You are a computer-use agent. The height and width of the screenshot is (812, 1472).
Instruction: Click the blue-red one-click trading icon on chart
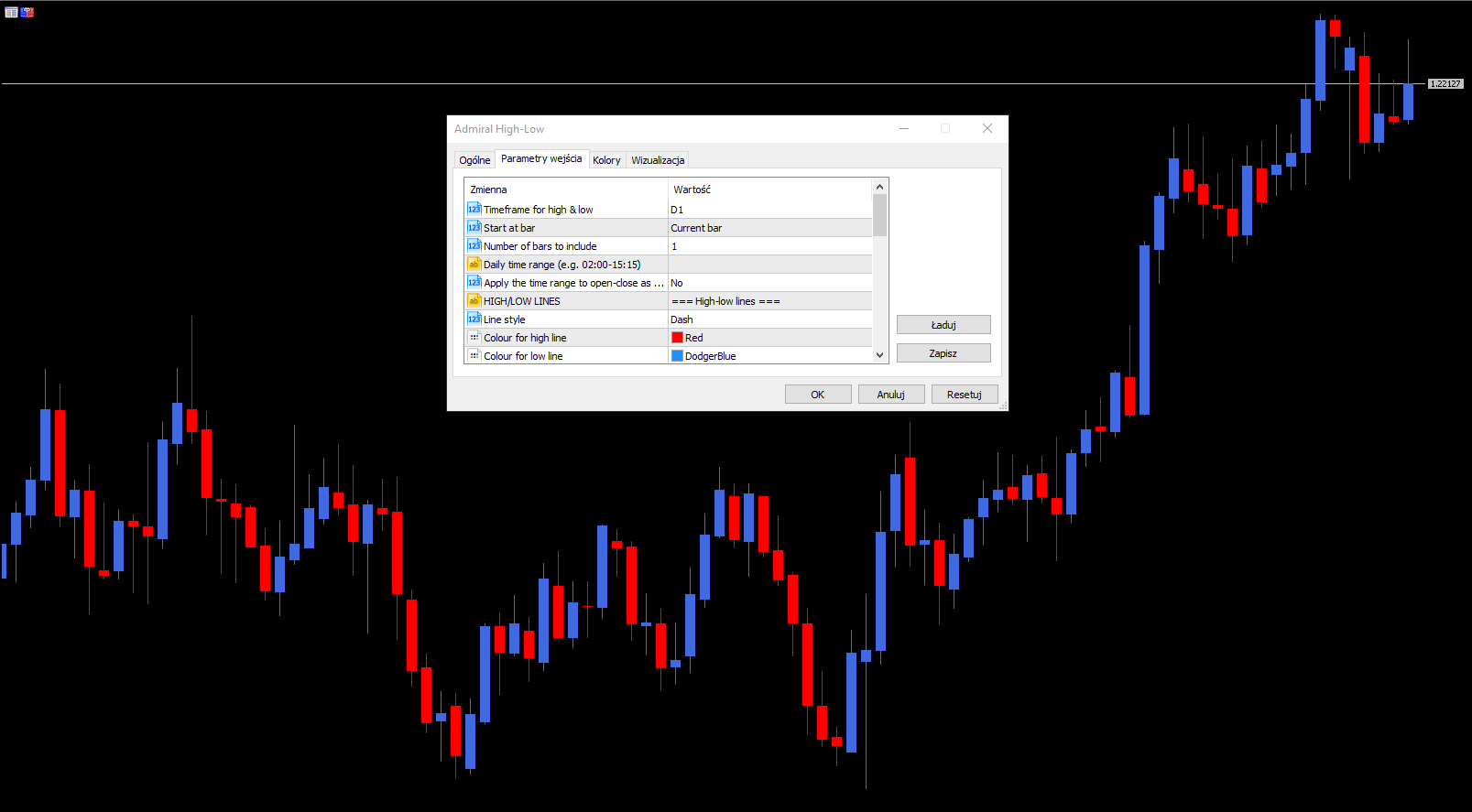tap(27, 12)
